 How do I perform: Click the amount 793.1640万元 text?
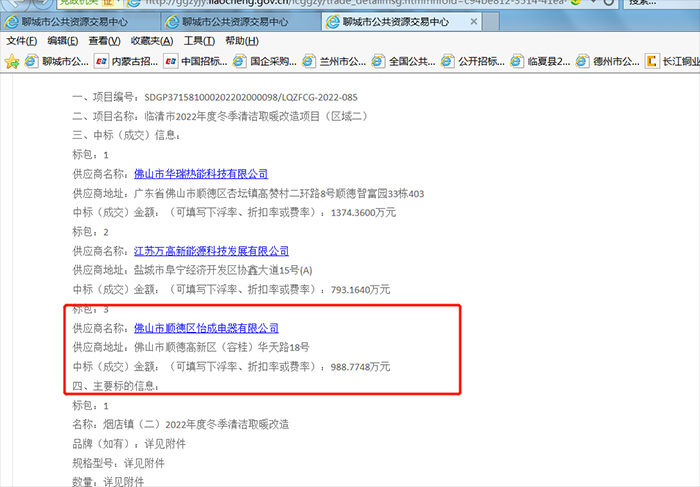360,290
